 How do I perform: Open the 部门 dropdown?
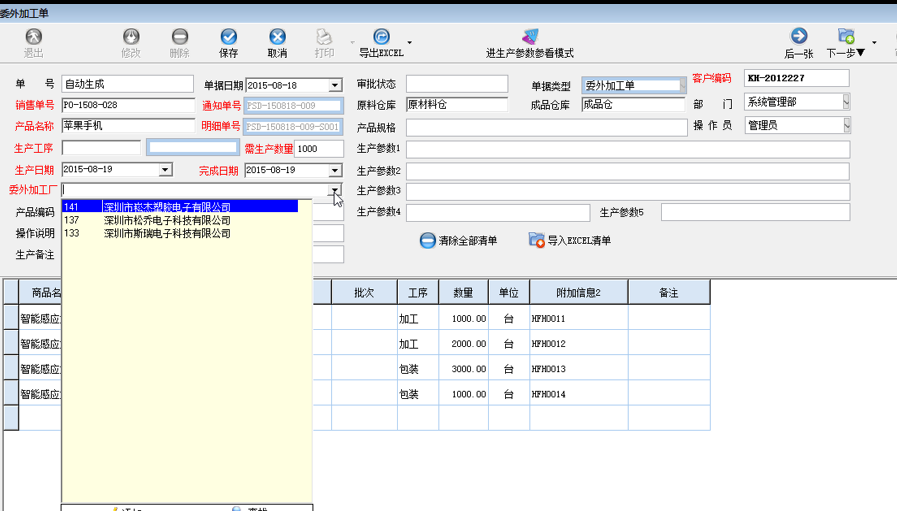point(846,102)
